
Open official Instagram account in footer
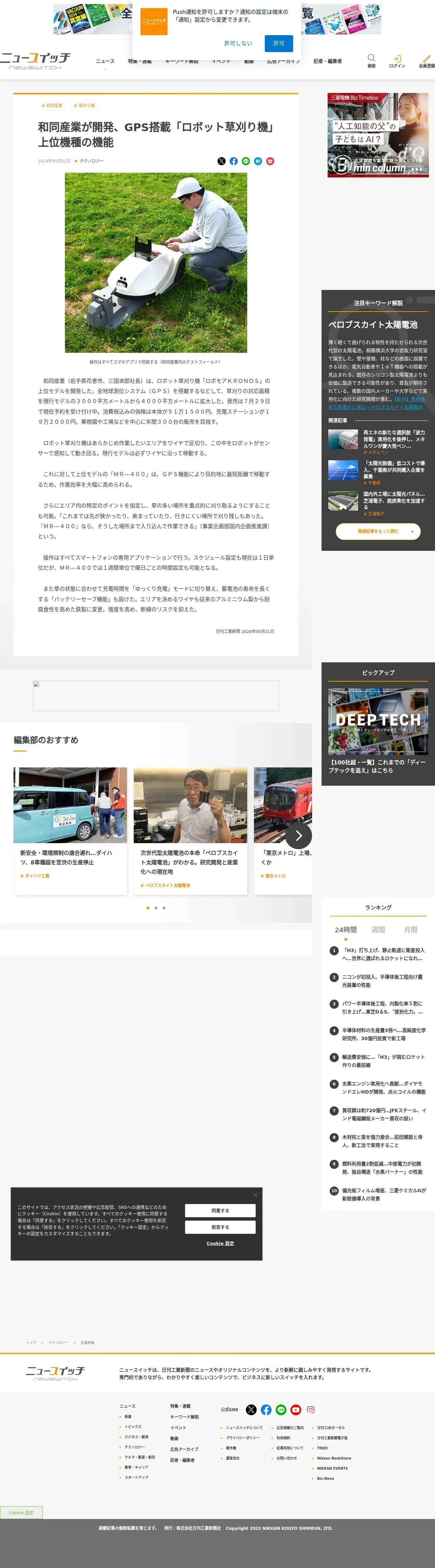[311, 1410]
